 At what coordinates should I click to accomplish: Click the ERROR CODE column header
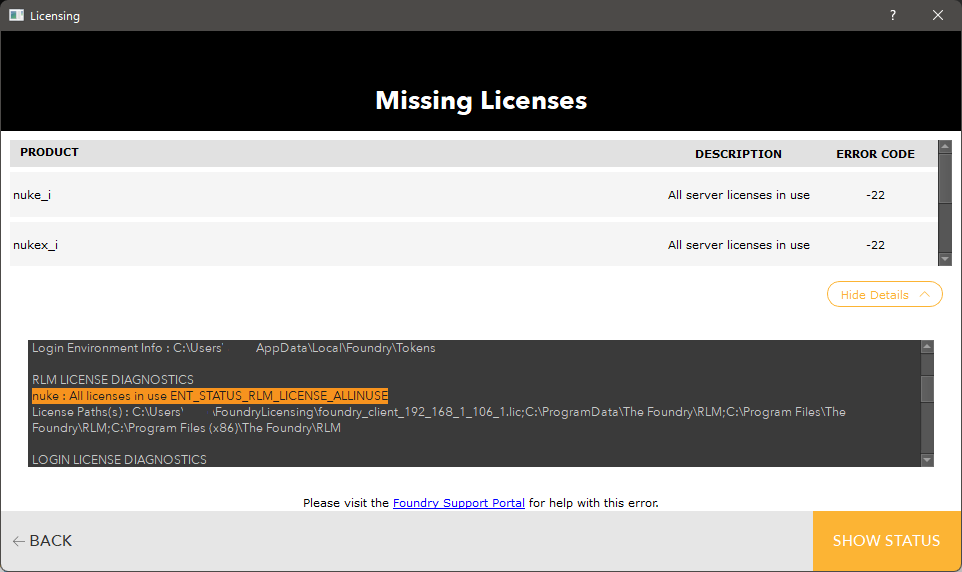click(875, 154)
